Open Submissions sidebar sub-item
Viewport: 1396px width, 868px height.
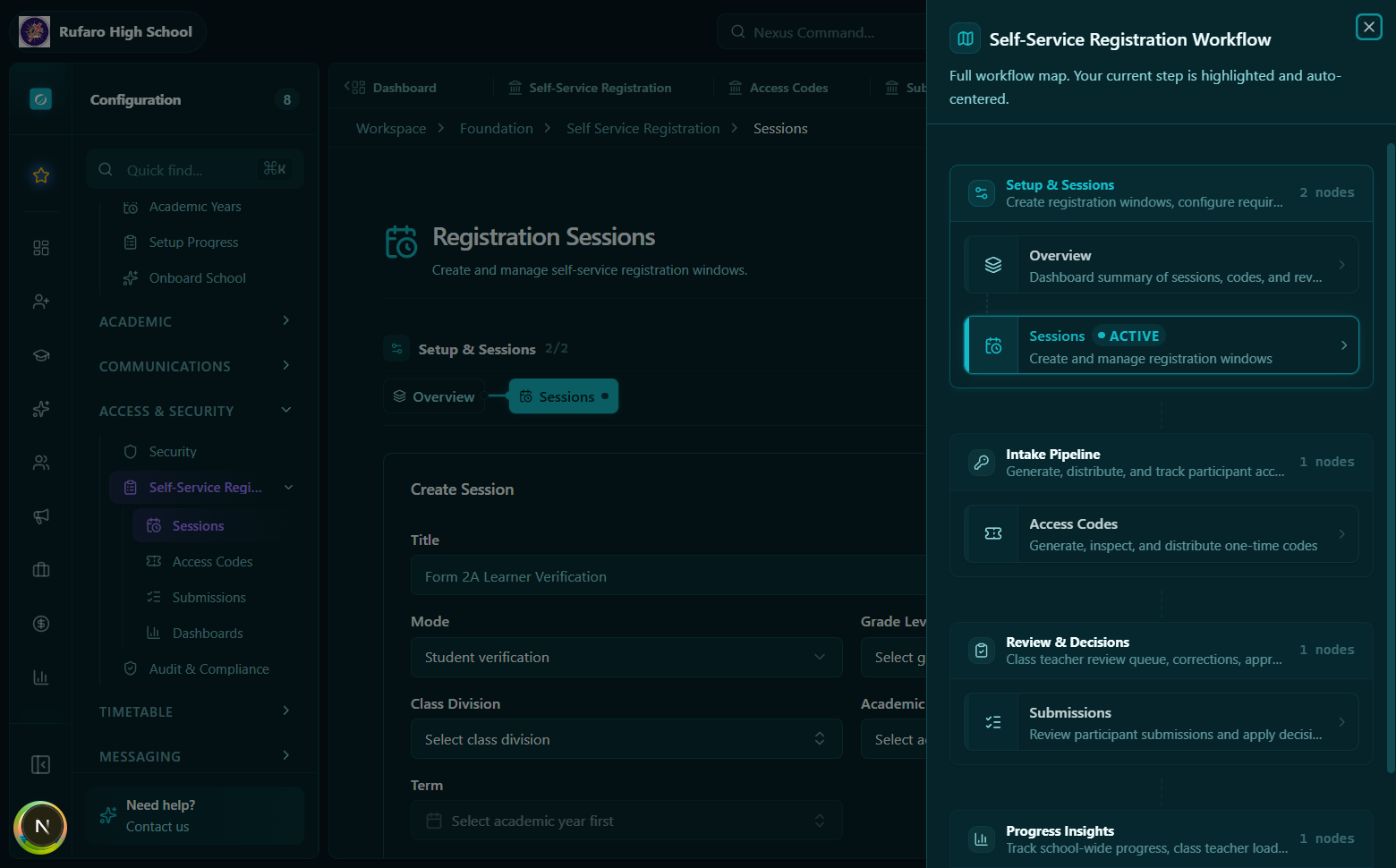(x=209, y=598)
